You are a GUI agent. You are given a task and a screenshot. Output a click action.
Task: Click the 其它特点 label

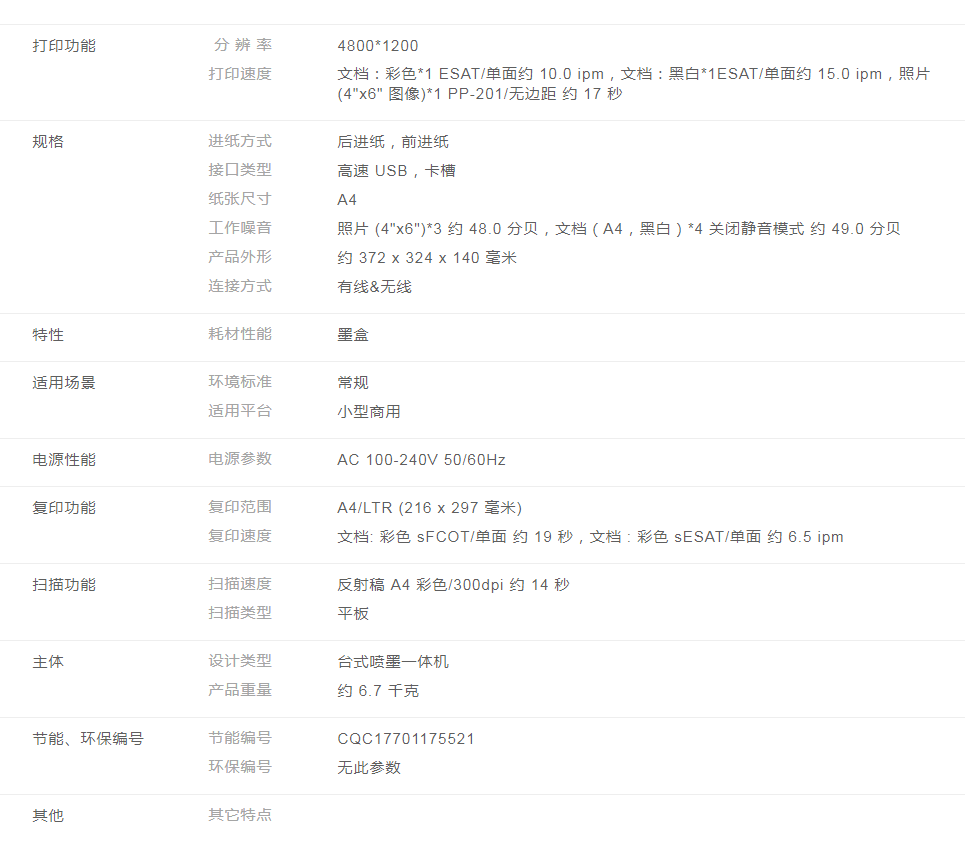[x=239, y=815]
